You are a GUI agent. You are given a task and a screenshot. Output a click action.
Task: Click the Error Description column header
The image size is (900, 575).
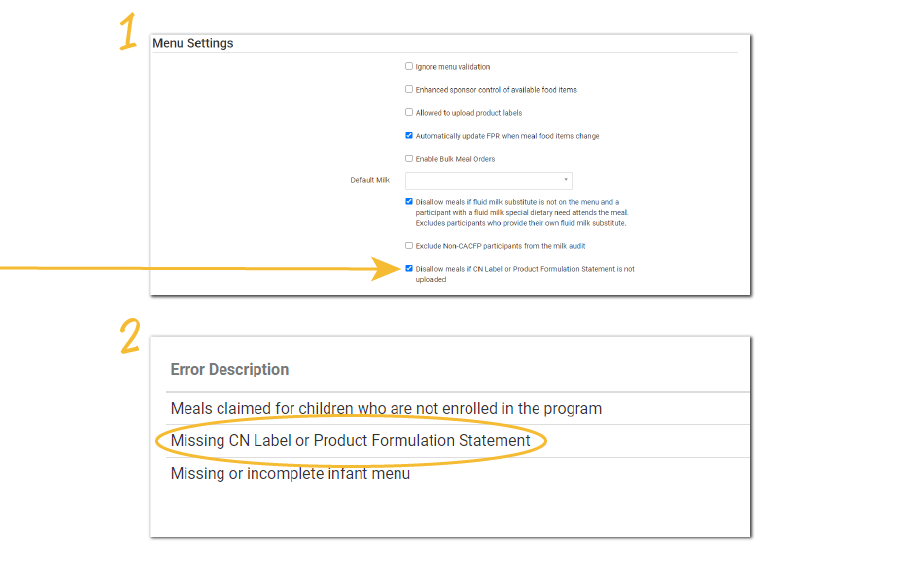pyautogui.click(x=230, y=370)
